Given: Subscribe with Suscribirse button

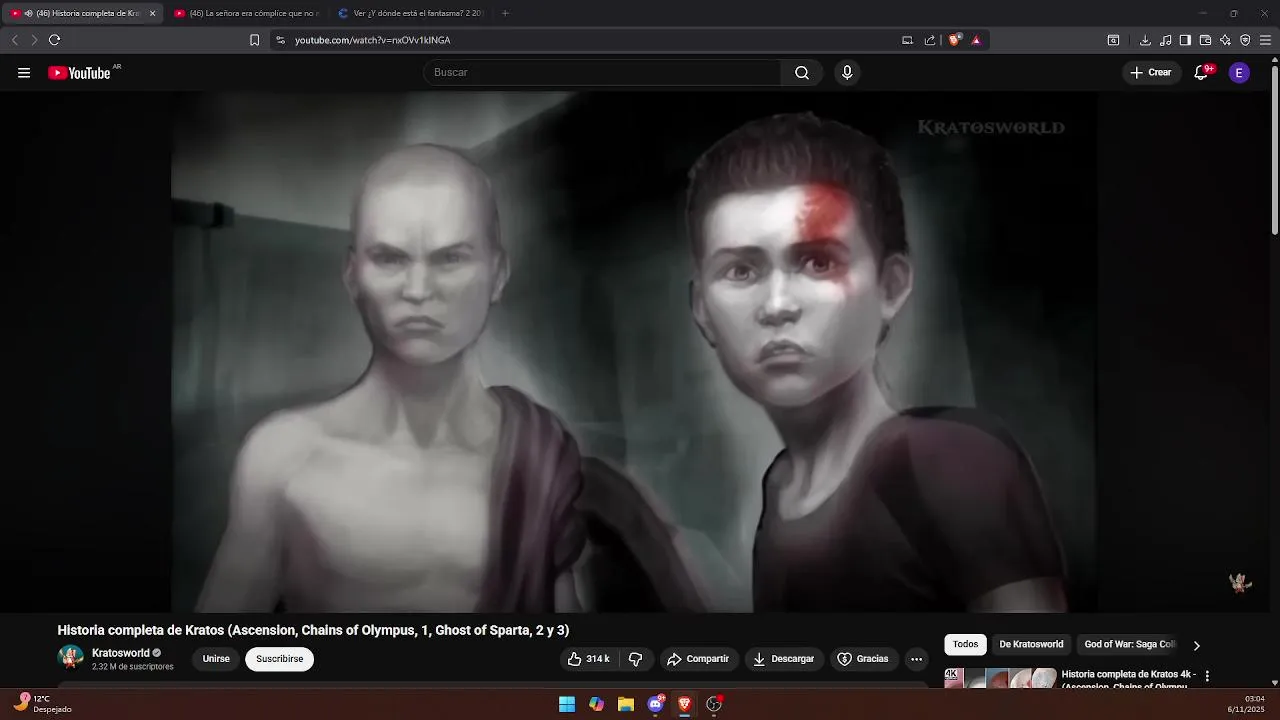Looking at the screenshot, I should pos(280,659).
